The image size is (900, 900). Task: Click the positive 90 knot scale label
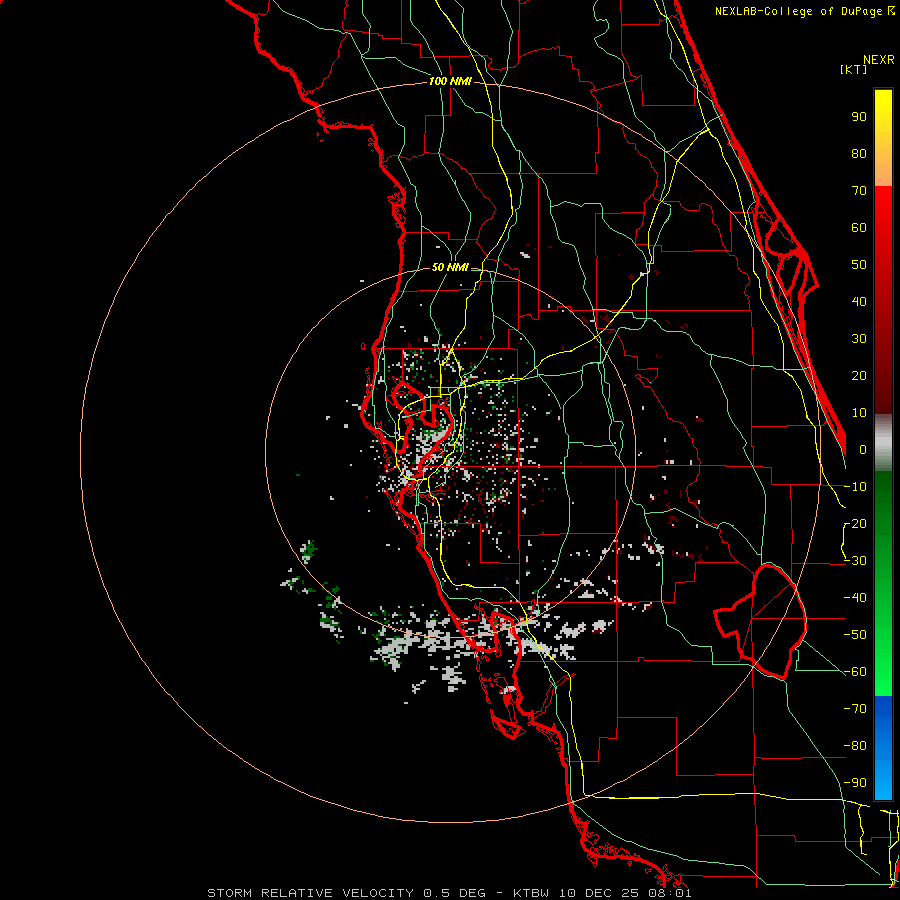coord(859,117)
